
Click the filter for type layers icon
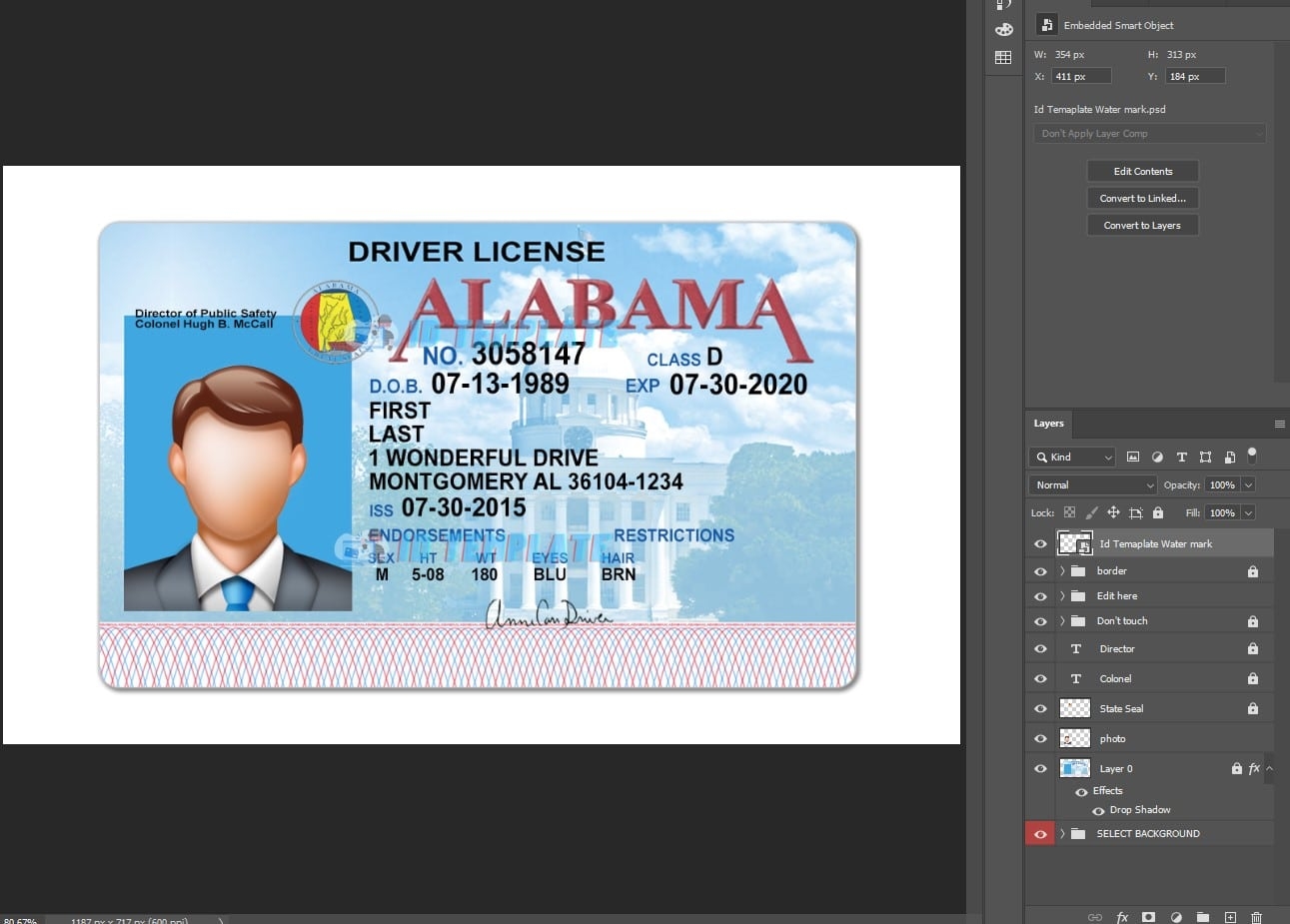point(1181,457)
